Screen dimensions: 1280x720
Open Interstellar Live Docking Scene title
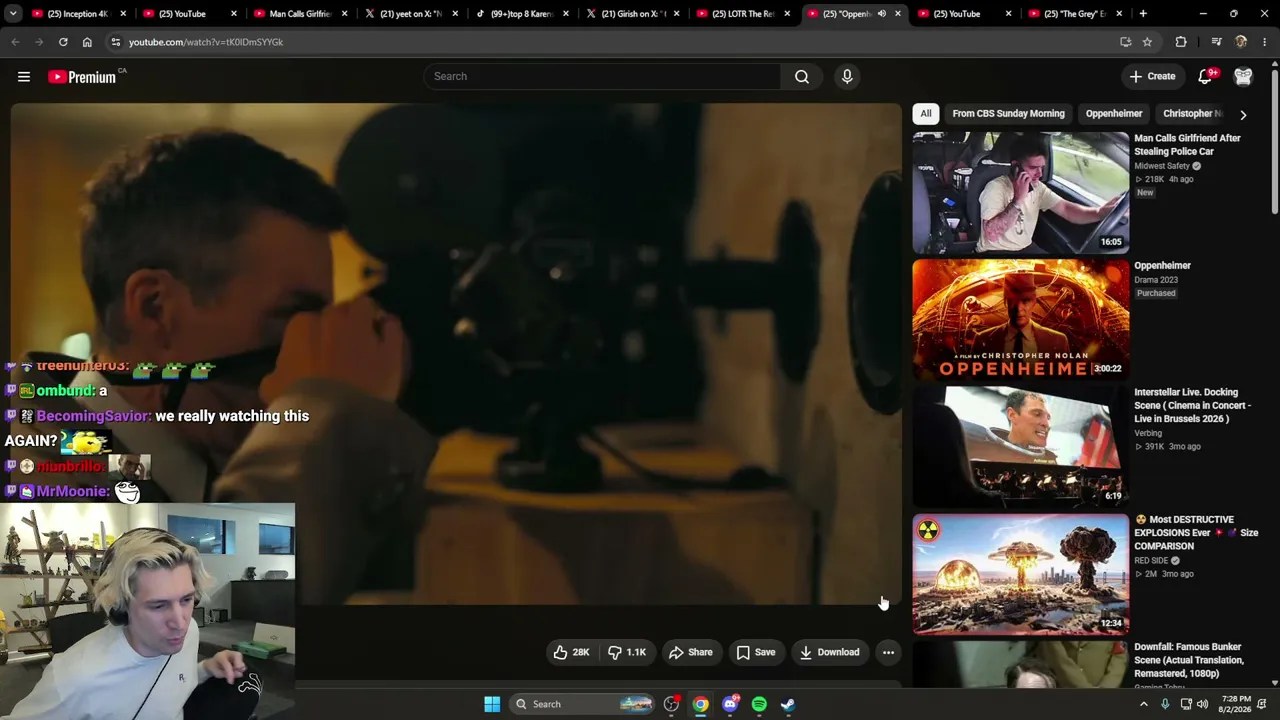point(1192,405)
